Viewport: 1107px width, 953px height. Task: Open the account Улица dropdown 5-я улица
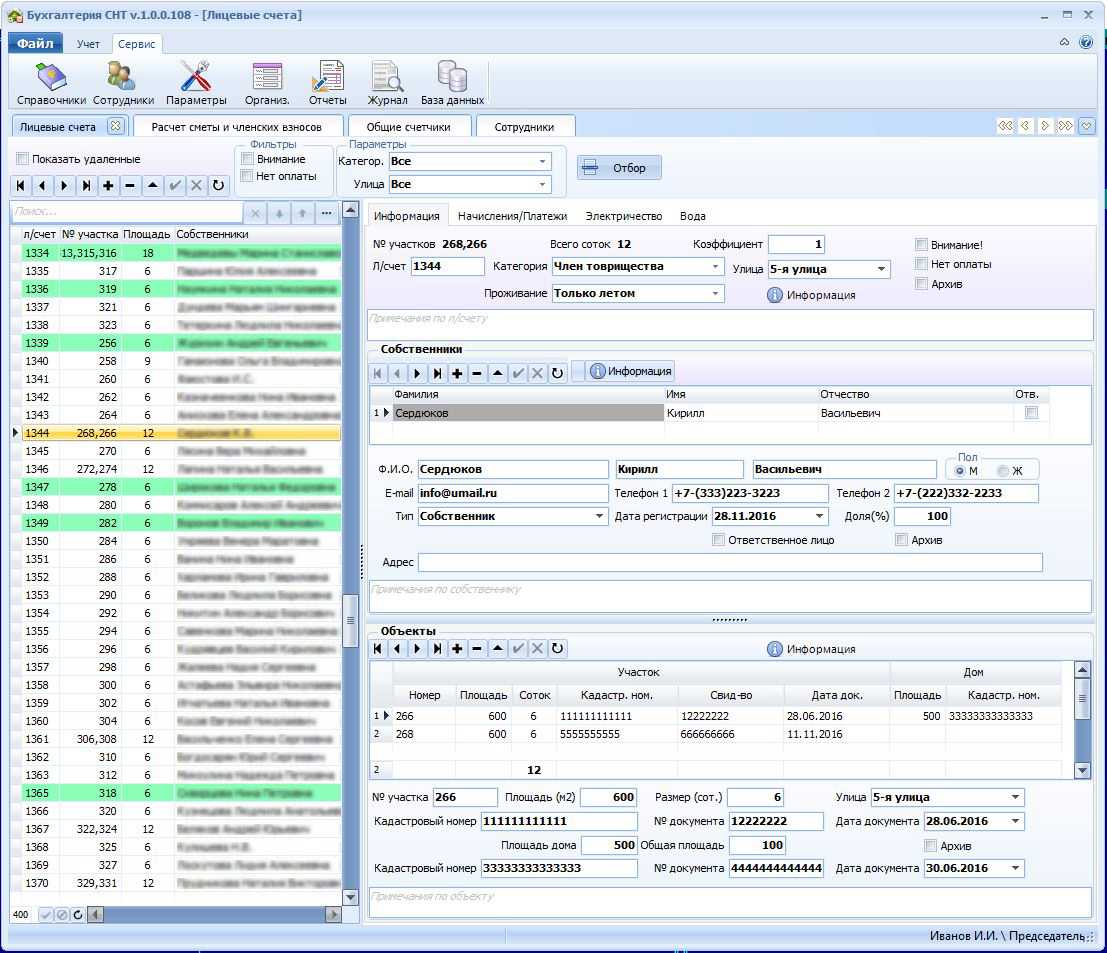point(881,269)
